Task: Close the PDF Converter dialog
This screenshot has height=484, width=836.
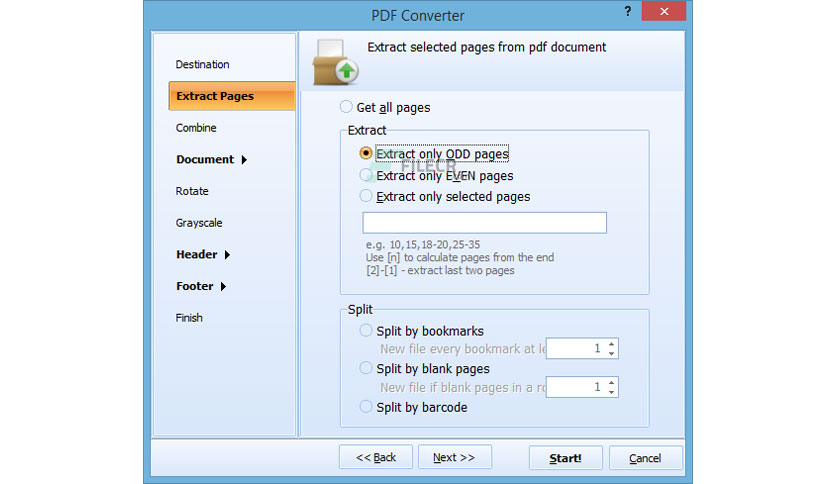Action: click(664, 11)
